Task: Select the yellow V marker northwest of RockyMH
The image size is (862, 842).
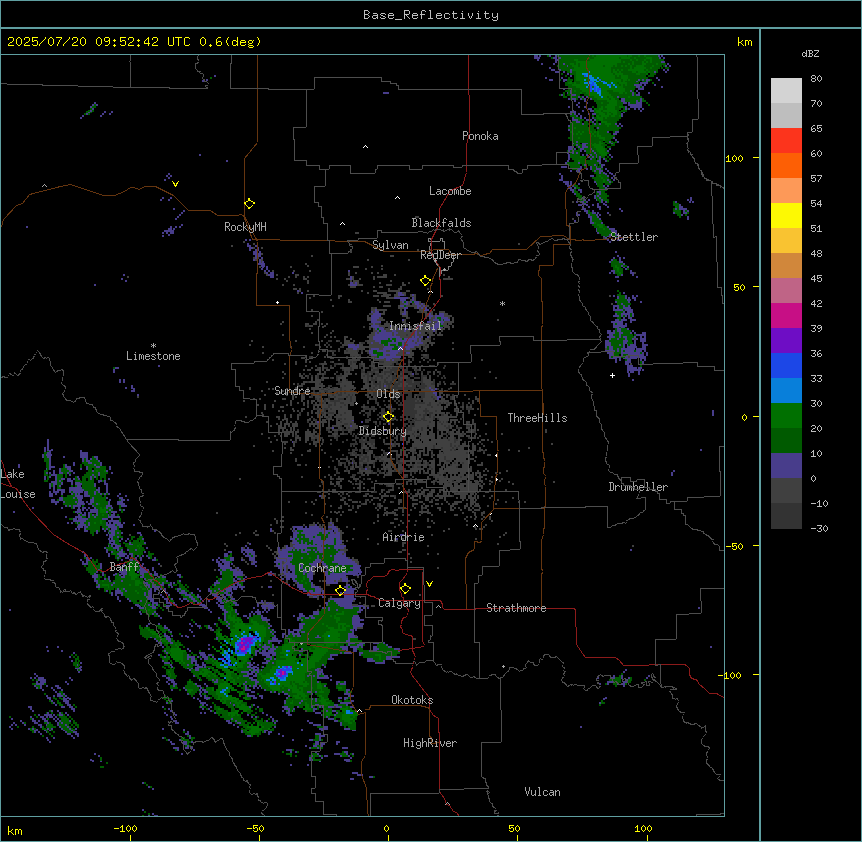Action: (x=175, y=184)
